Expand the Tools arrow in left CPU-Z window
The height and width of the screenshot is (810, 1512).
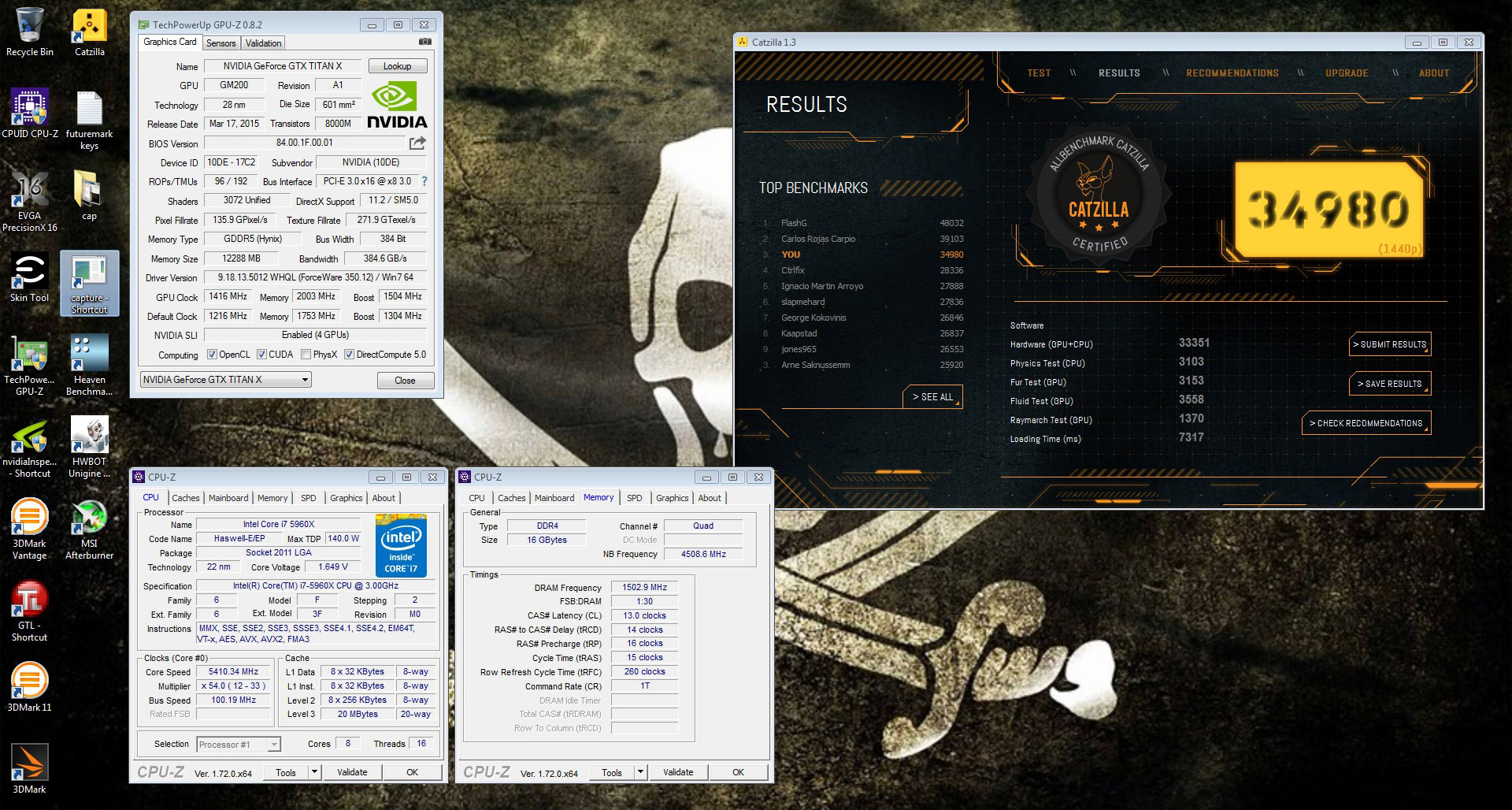point(314,772)
